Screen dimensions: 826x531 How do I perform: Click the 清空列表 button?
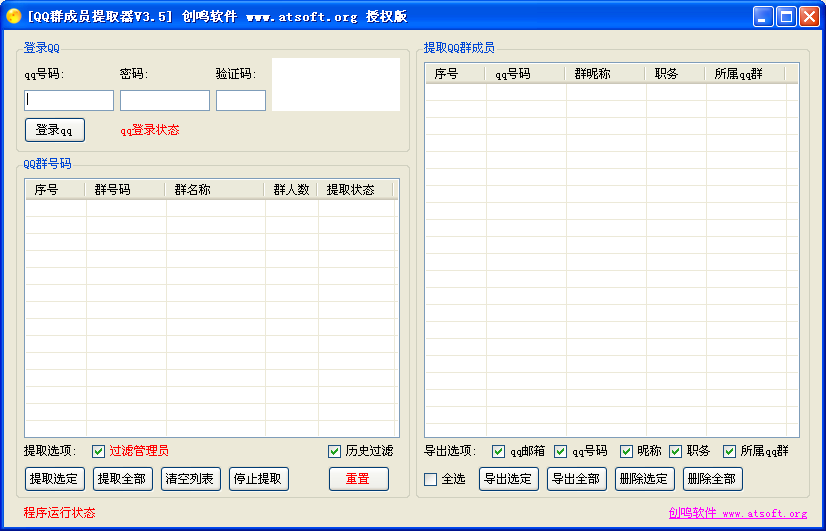coord(191,479)
